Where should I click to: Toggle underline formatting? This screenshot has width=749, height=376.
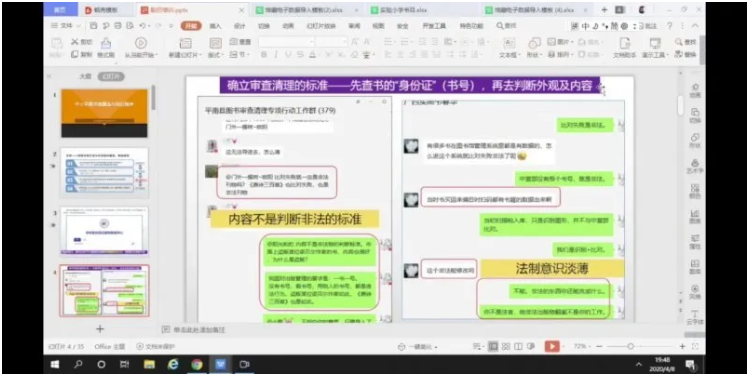click(x=288, y=55)
